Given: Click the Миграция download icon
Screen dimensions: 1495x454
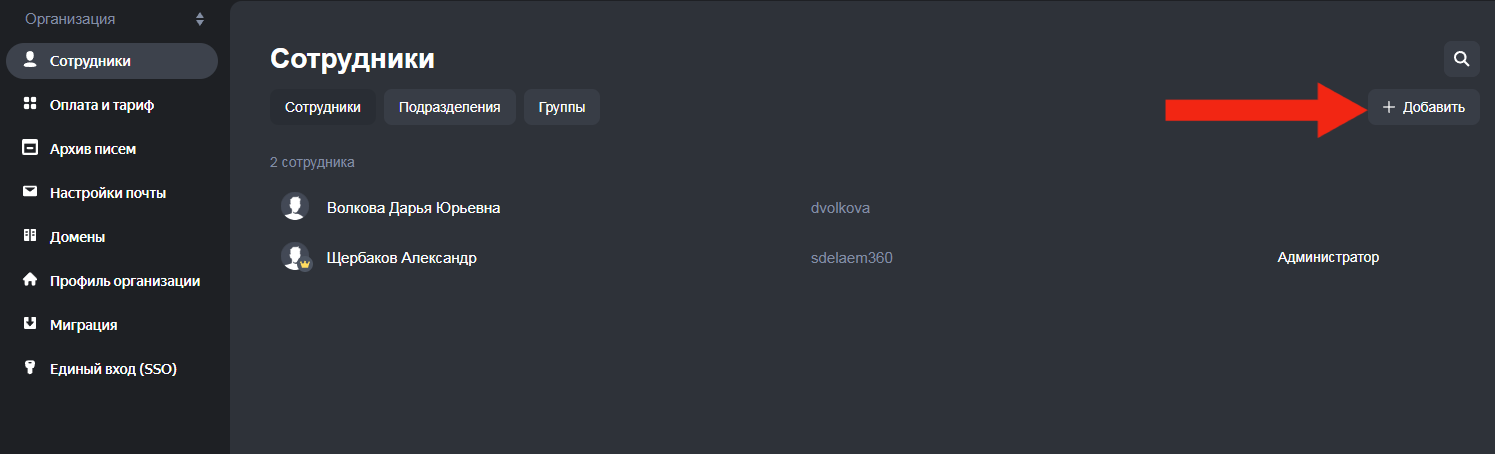Looking at the screenshot, I should [x=30, y=324].
